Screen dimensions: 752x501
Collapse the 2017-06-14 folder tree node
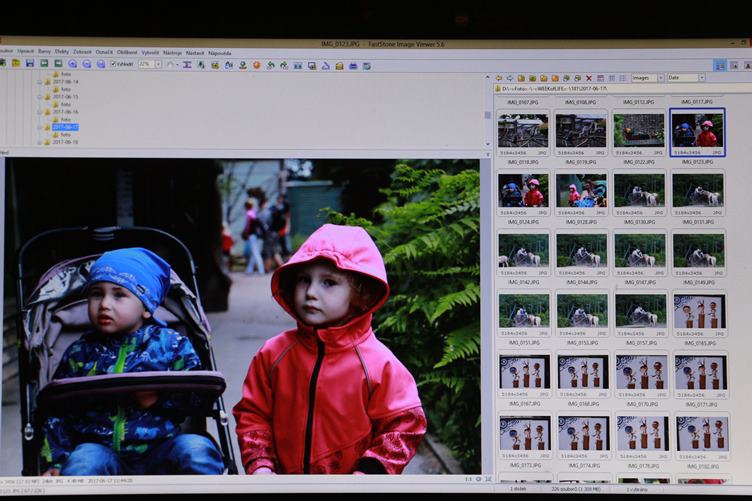(x=40, y=82)
